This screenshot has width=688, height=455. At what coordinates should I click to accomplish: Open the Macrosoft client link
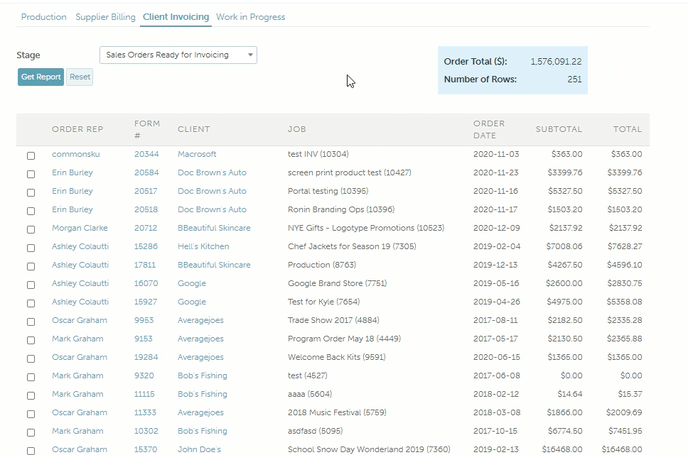197,155
